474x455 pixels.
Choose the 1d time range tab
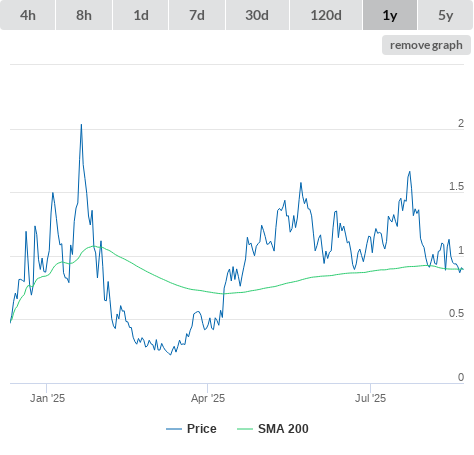tap(141, 15)
